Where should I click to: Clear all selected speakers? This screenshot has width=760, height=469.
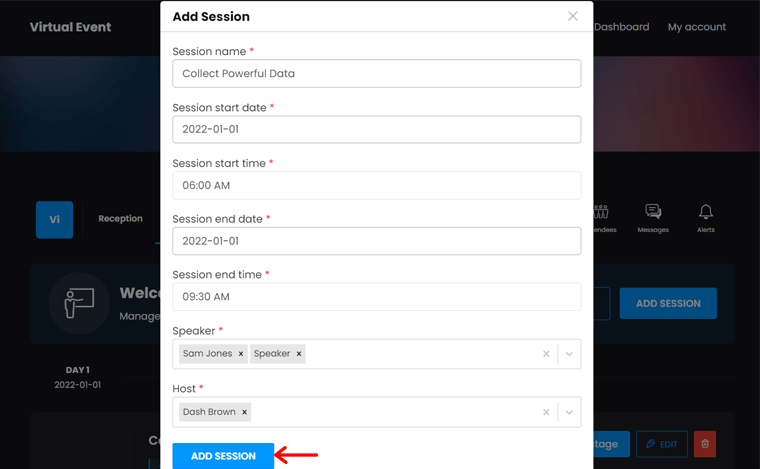(546, 354)
